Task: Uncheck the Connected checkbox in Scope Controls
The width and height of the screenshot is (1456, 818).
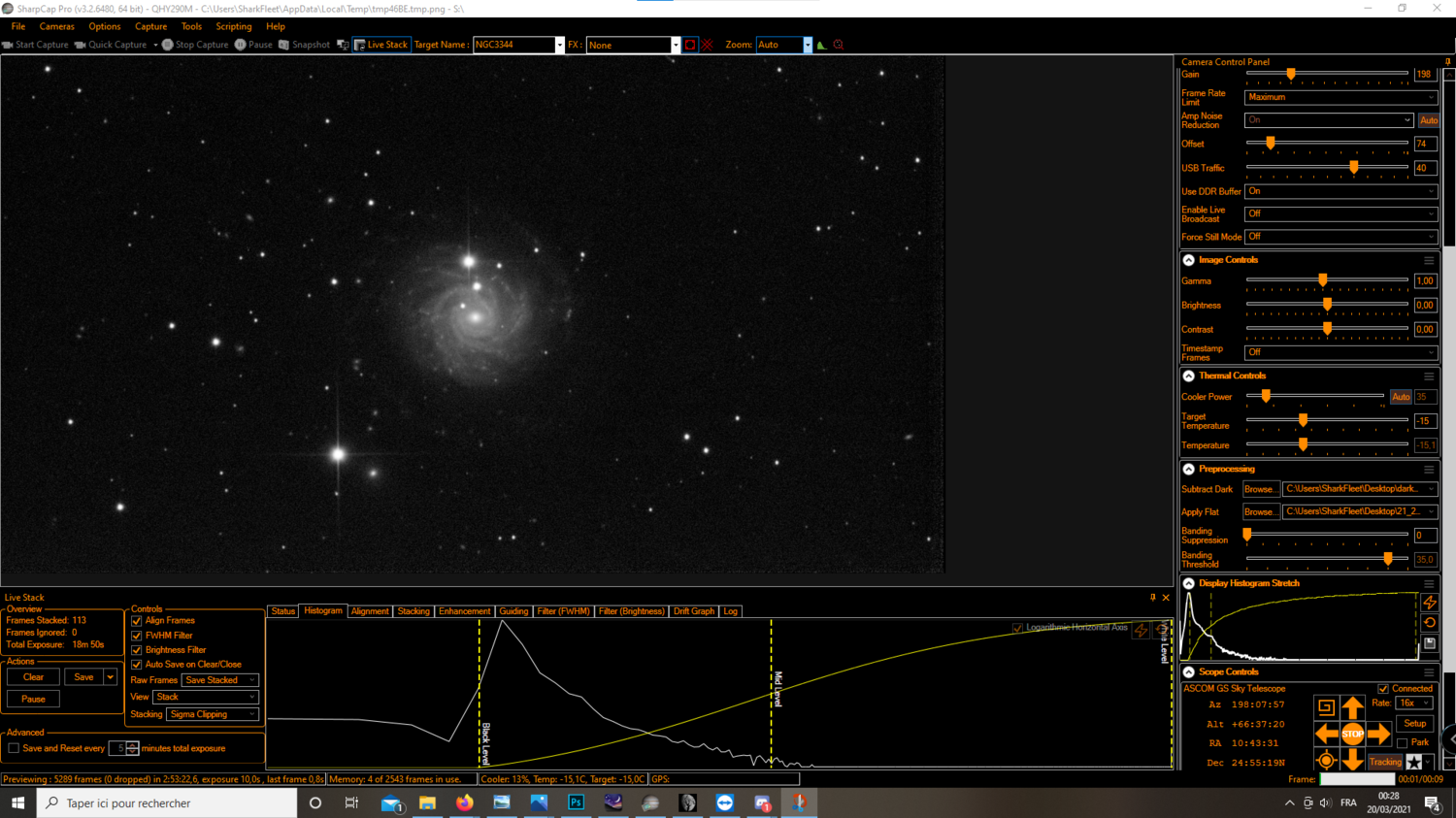Action: (1383, 689)
